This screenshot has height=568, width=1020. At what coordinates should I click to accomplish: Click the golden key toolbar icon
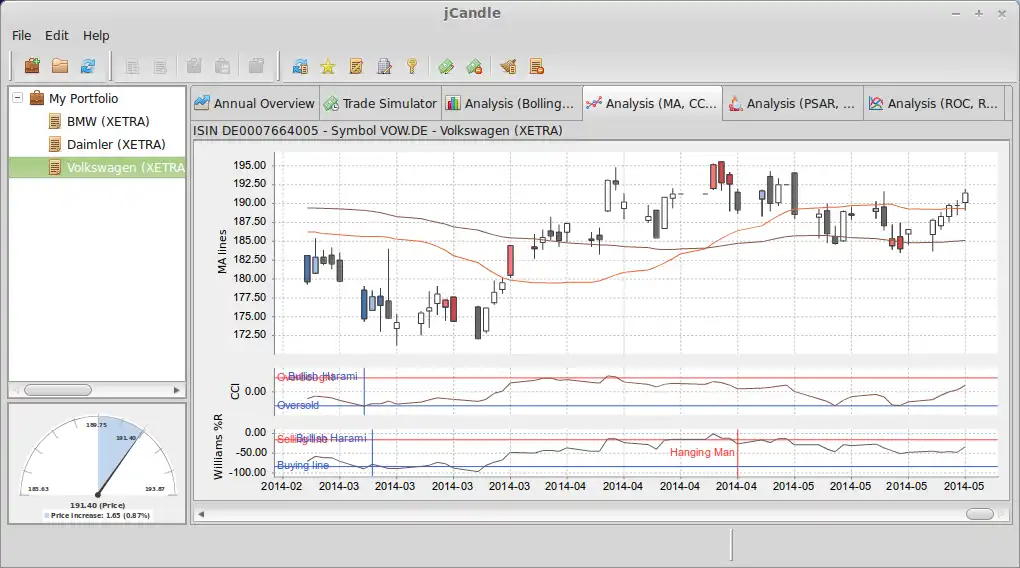click(412, 66)
